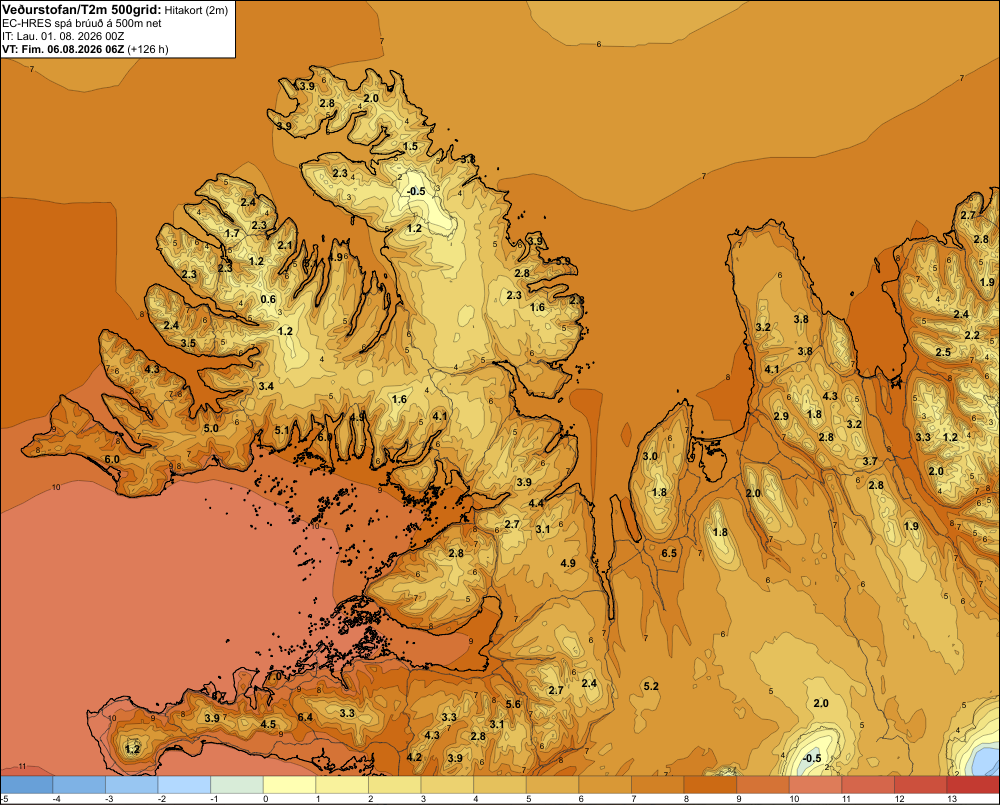This screenshot has height=805, width=1000.
Task: Select the '3.5' temperature value
Action: [x=188, y=343]
